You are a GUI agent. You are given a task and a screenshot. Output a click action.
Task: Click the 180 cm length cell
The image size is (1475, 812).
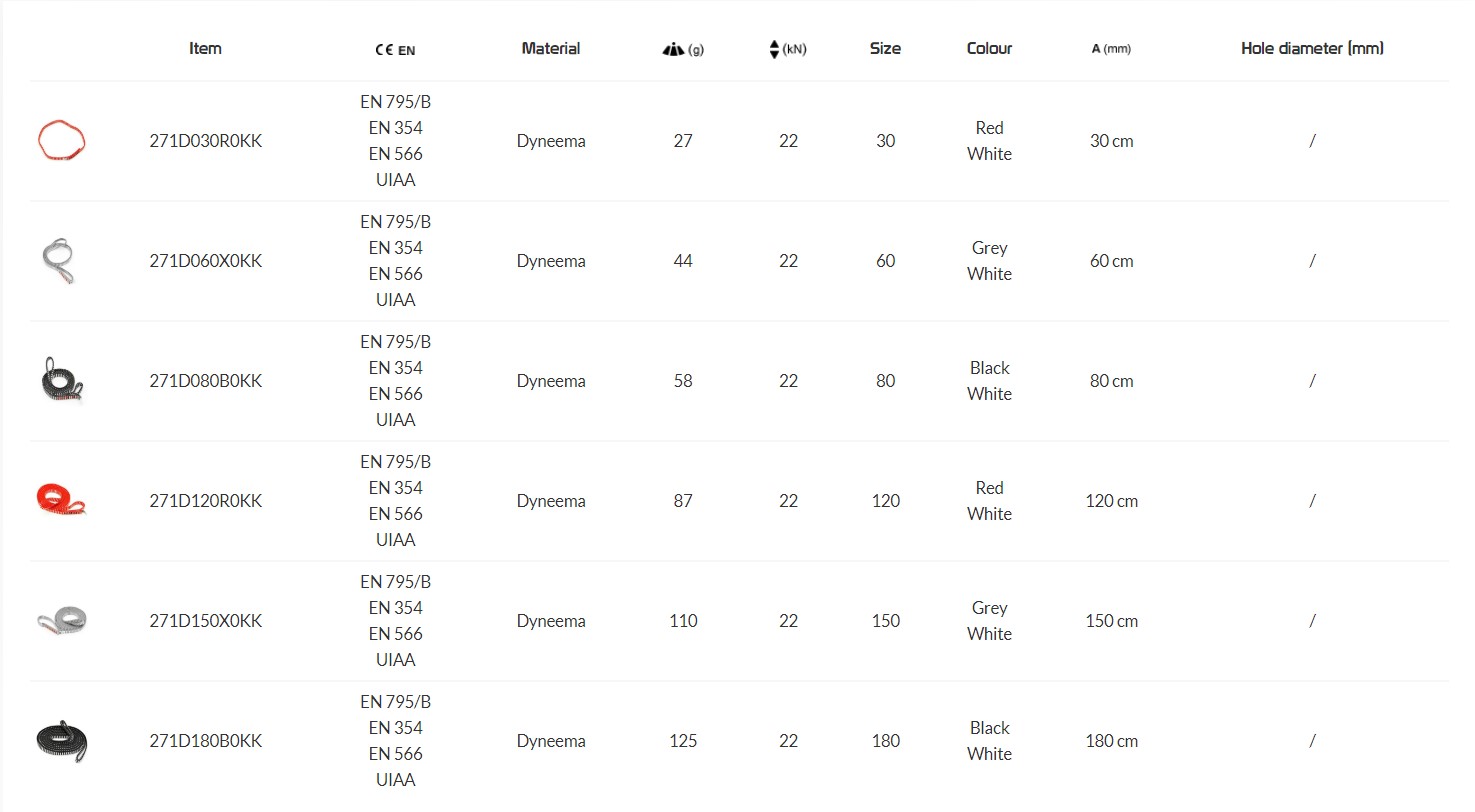coord(1111,741)
